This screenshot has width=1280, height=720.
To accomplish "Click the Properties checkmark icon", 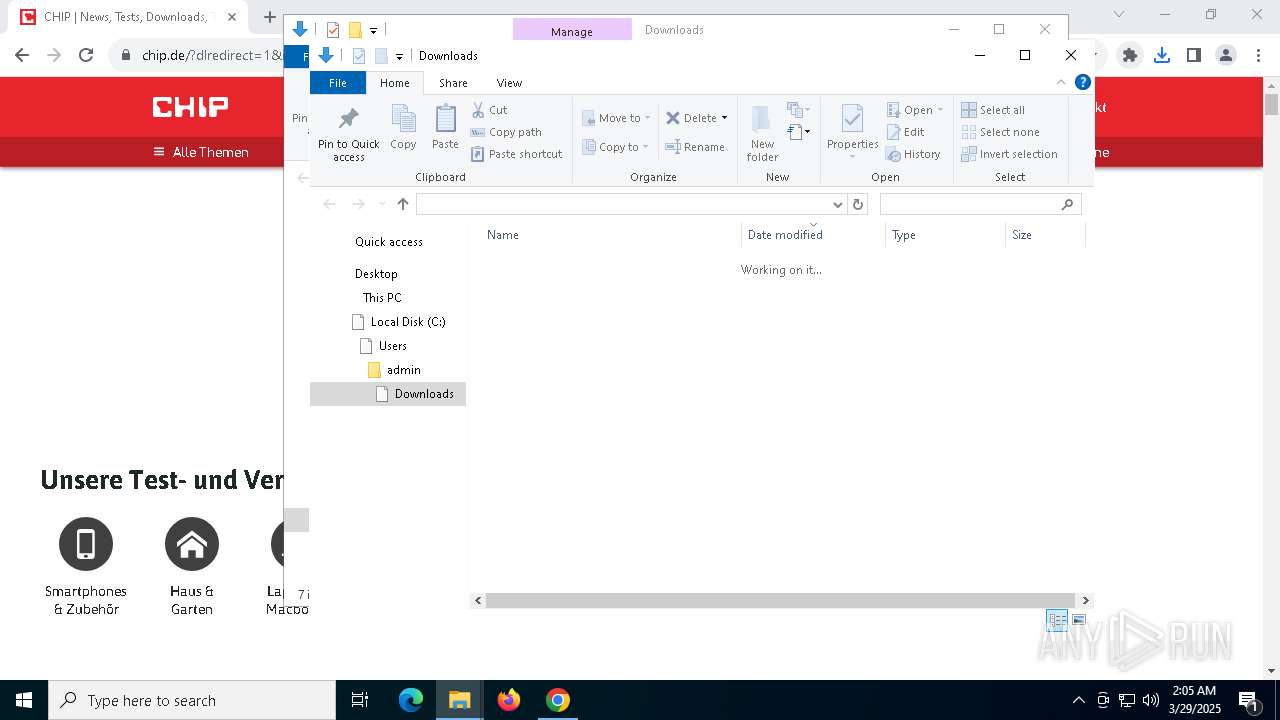I will point(852,119).
